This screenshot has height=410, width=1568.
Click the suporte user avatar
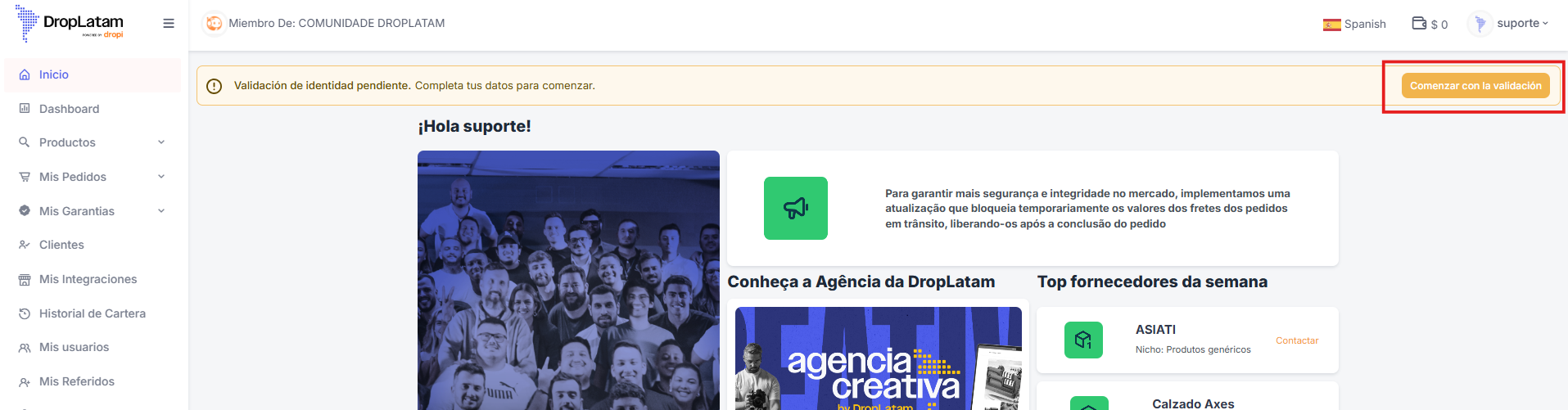pyautogui.click(x=1480, y=24)
